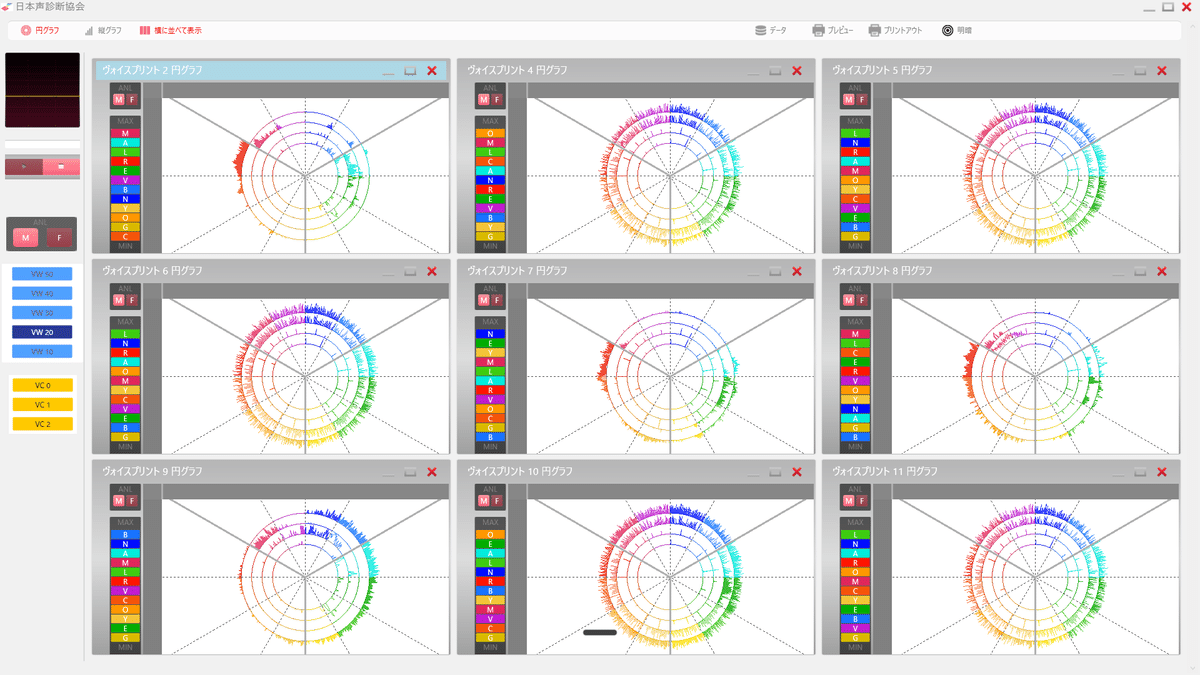The image size is (1200, 675).
Task: Click red R swatch in ヴォイスプリント 11
Action: coord(855,562)
